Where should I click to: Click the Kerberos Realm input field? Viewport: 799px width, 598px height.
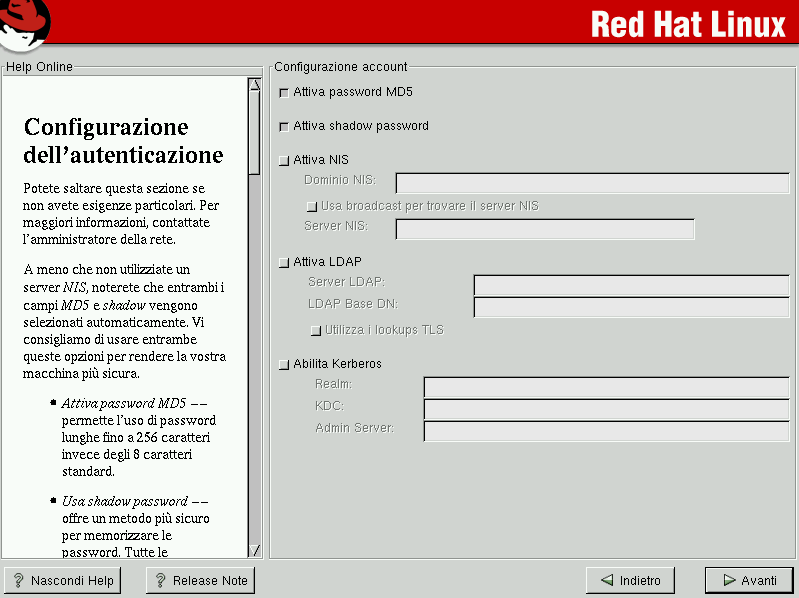point(606,387)
